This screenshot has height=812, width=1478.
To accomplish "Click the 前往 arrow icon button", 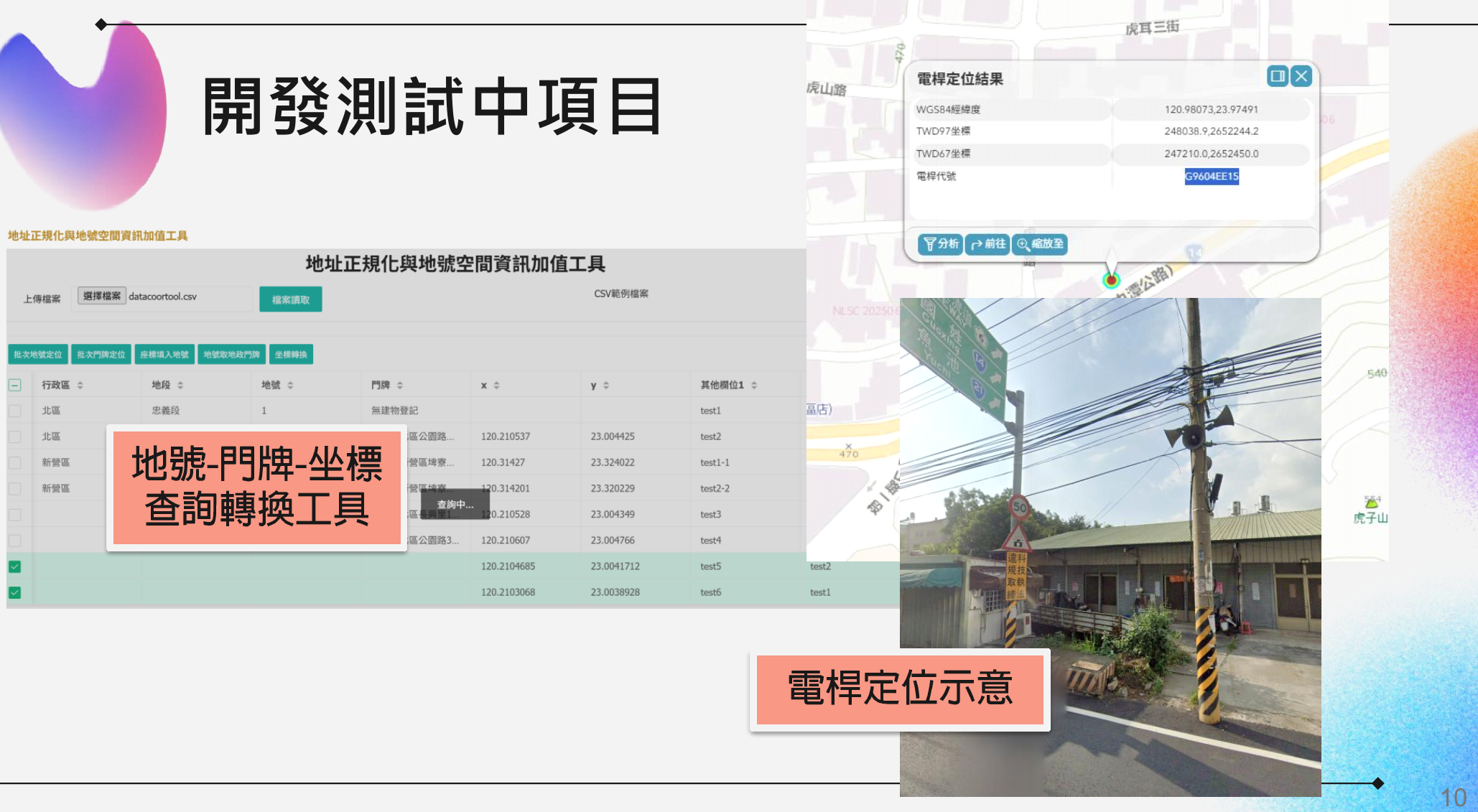I will [x=987, y=244].
